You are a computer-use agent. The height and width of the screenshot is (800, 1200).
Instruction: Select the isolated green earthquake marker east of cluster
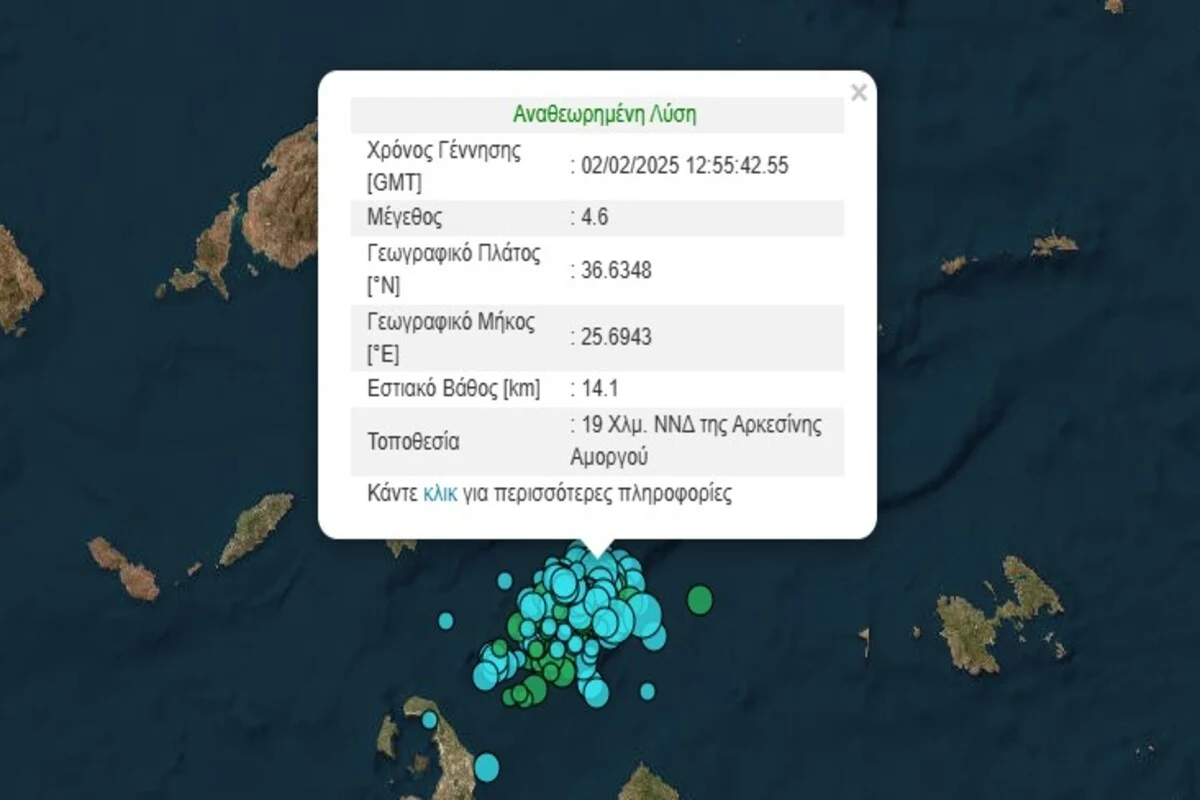699,600
